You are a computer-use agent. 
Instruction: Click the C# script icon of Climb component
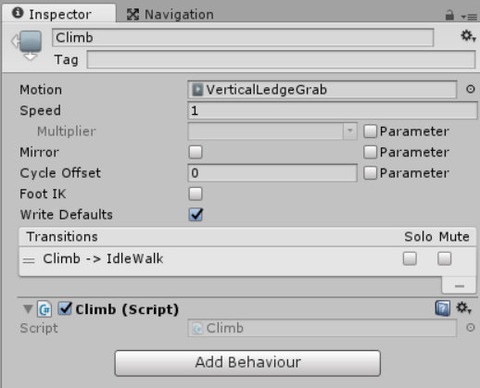(x=44, y=309)
